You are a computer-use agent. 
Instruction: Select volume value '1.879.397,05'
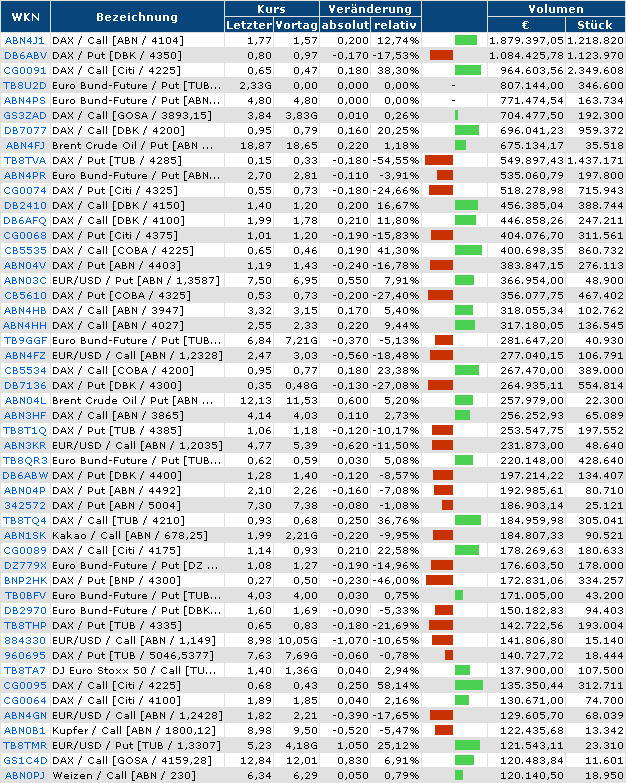tap(526, 40)
